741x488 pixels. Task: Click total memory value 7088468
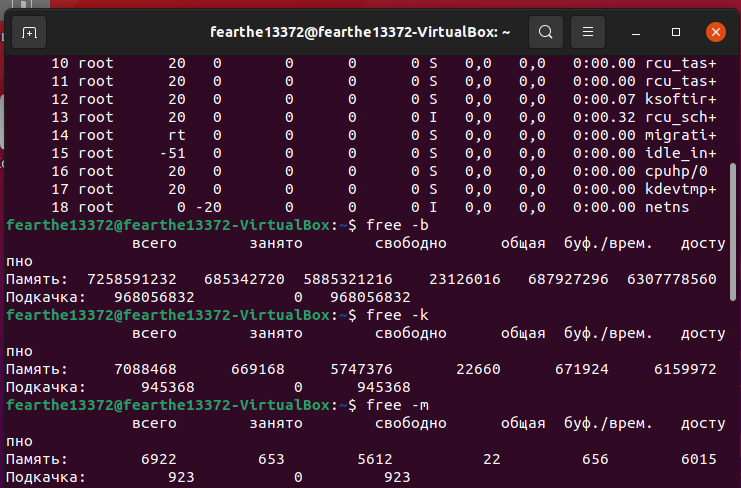pos(146,369)
